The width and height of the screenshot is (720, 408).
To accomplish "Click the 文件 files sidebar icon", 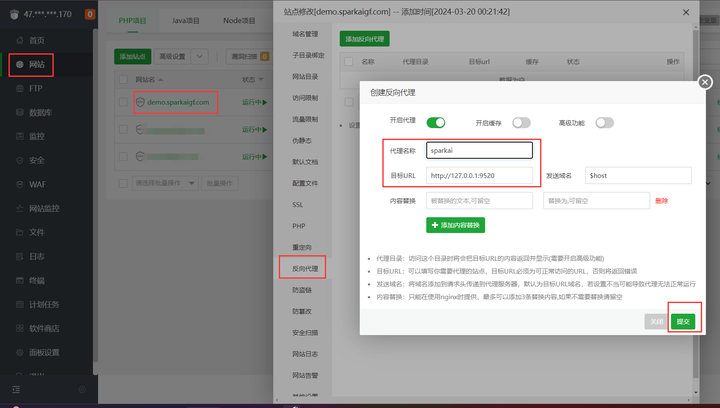I will 18,232.
